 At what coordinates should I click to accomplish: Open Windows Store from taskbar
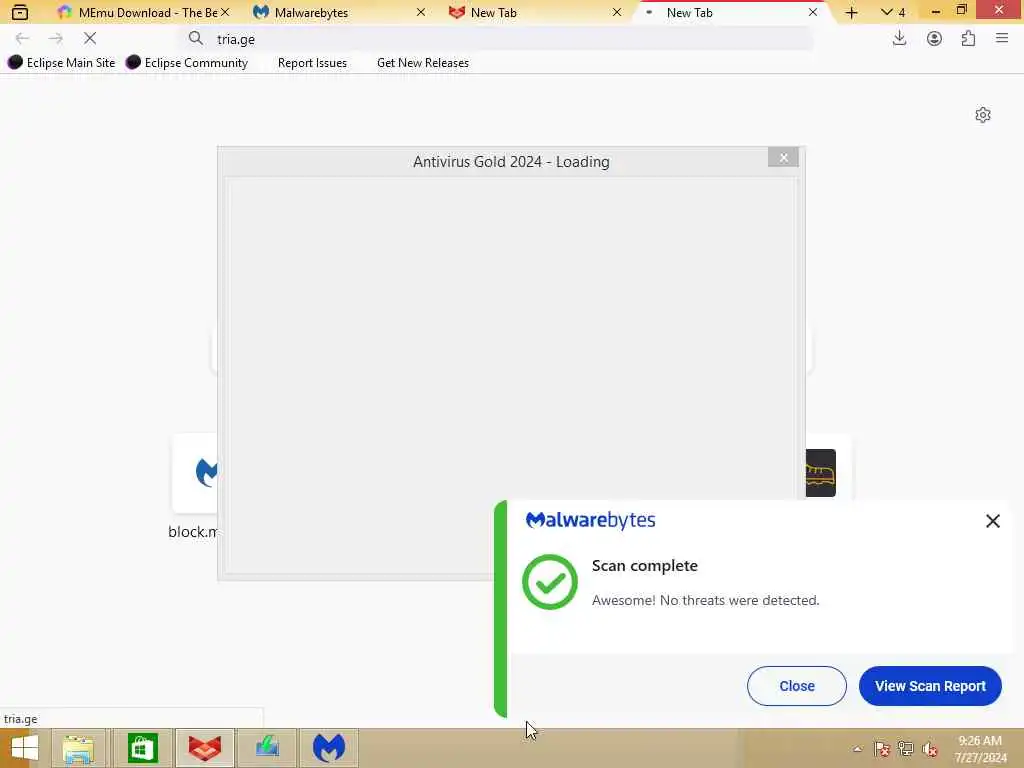pyautogui.click(x=142, y=748)
